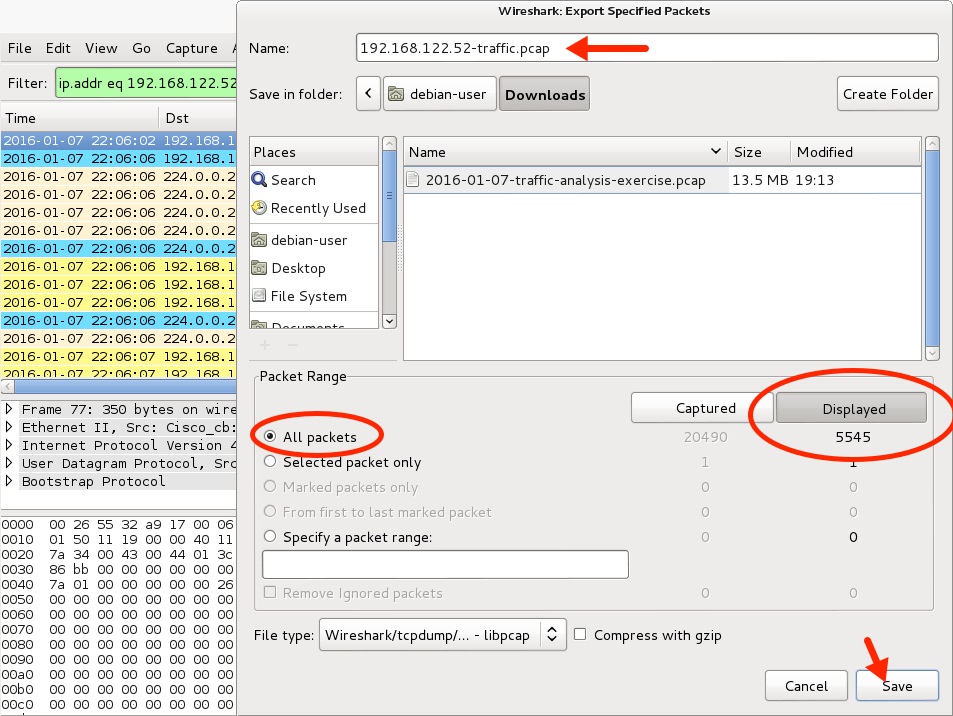Open Recently Used clock icon in Places
The width and height of the screenshot is (953, 716).
[x=259, y=208]
